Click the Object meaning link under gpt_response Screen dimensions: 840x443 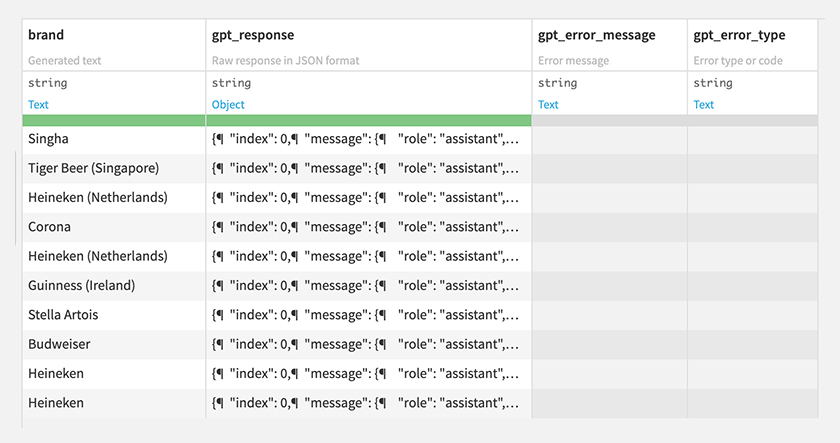coord(228,104)
